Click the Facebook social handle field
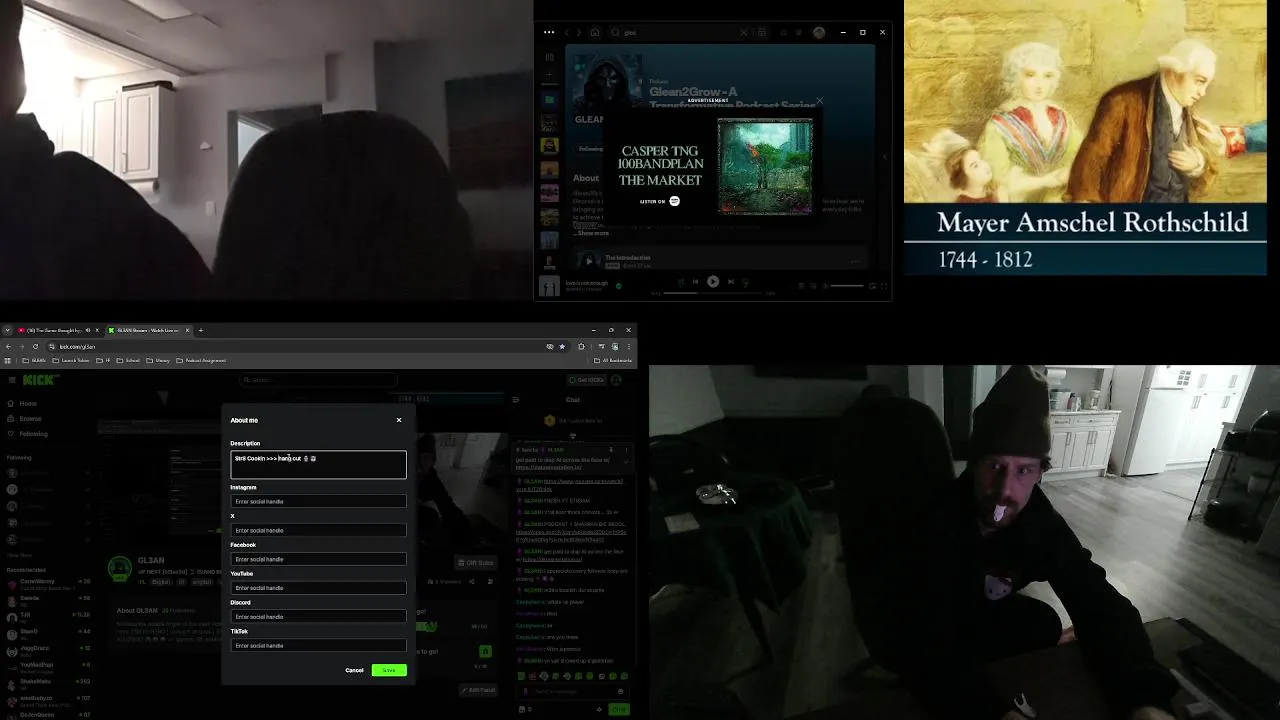 point(318,559)
